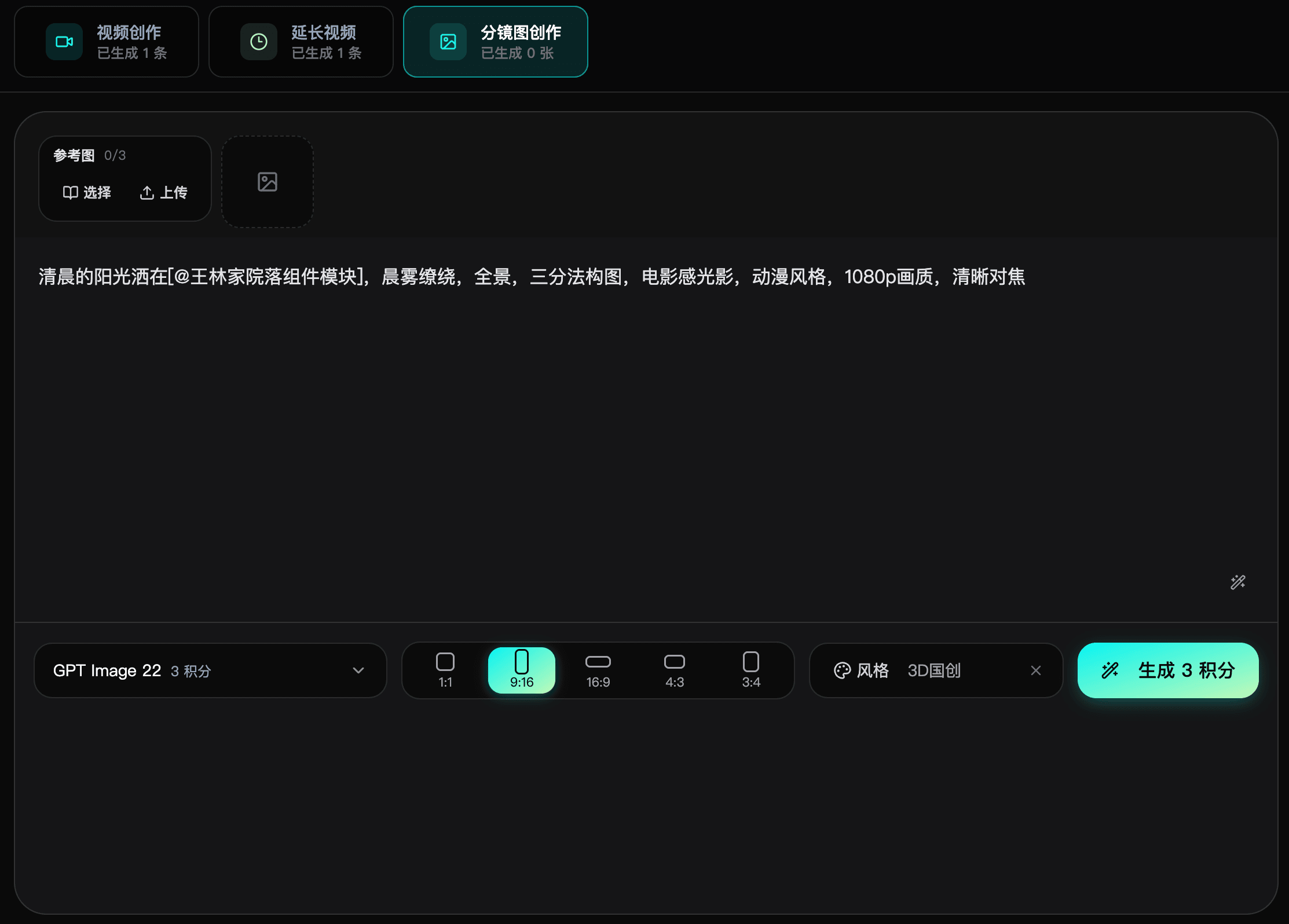Image resolution: width=1289 pixels, height=924 pixels.
Task: Click the video camera icon
Action: coord(64,42)
